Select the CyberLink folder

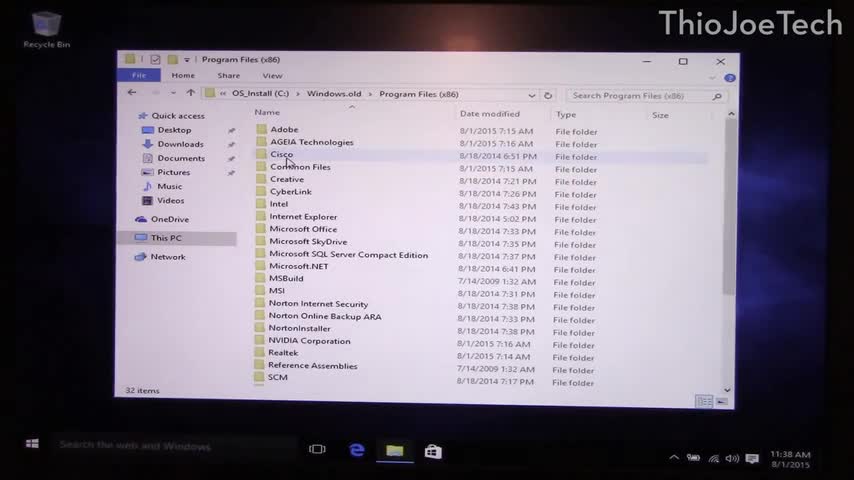click(x=290, y=192)
